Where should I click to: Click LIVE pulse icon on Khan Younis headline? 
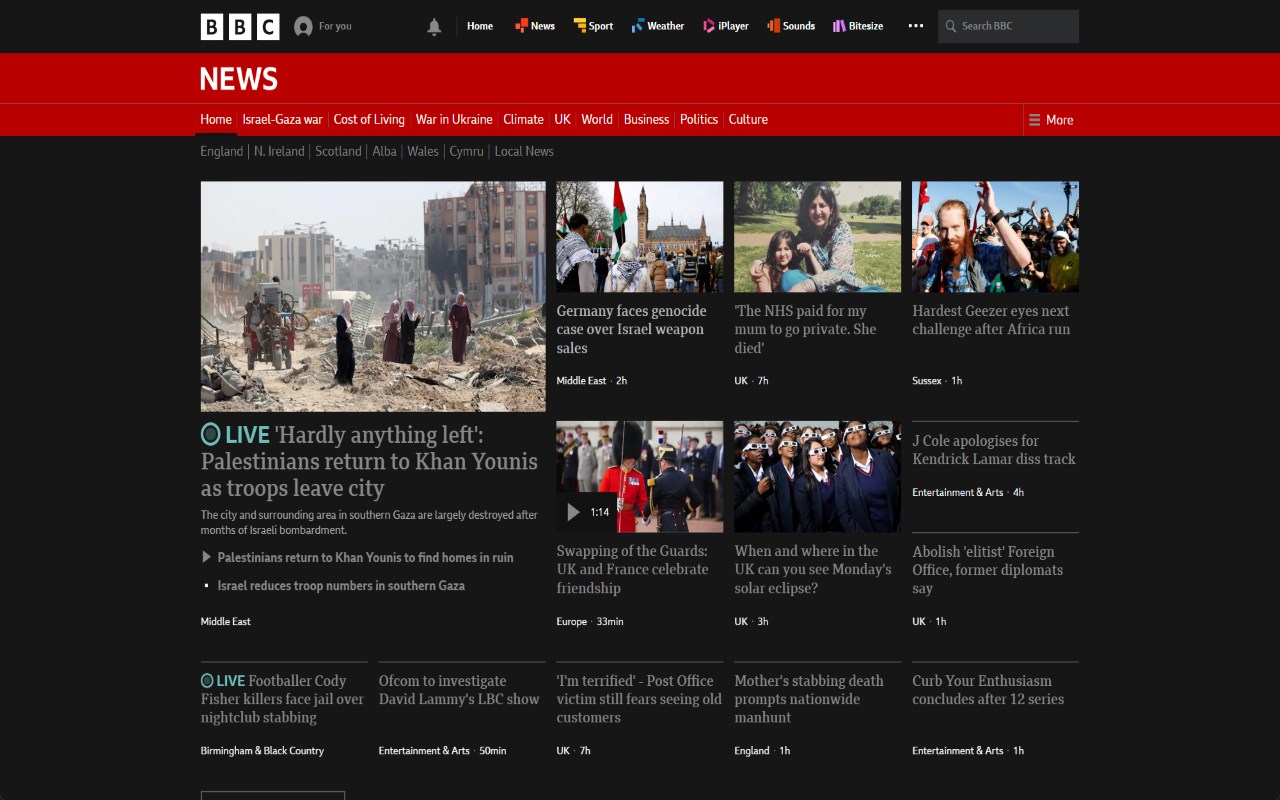tap(210, 434)
